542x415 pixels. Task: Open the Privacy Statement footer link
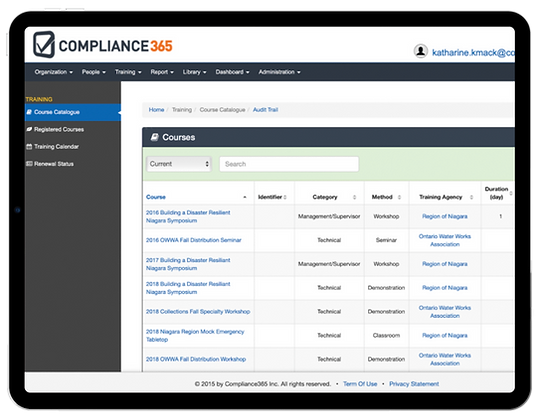coord(414,384)
